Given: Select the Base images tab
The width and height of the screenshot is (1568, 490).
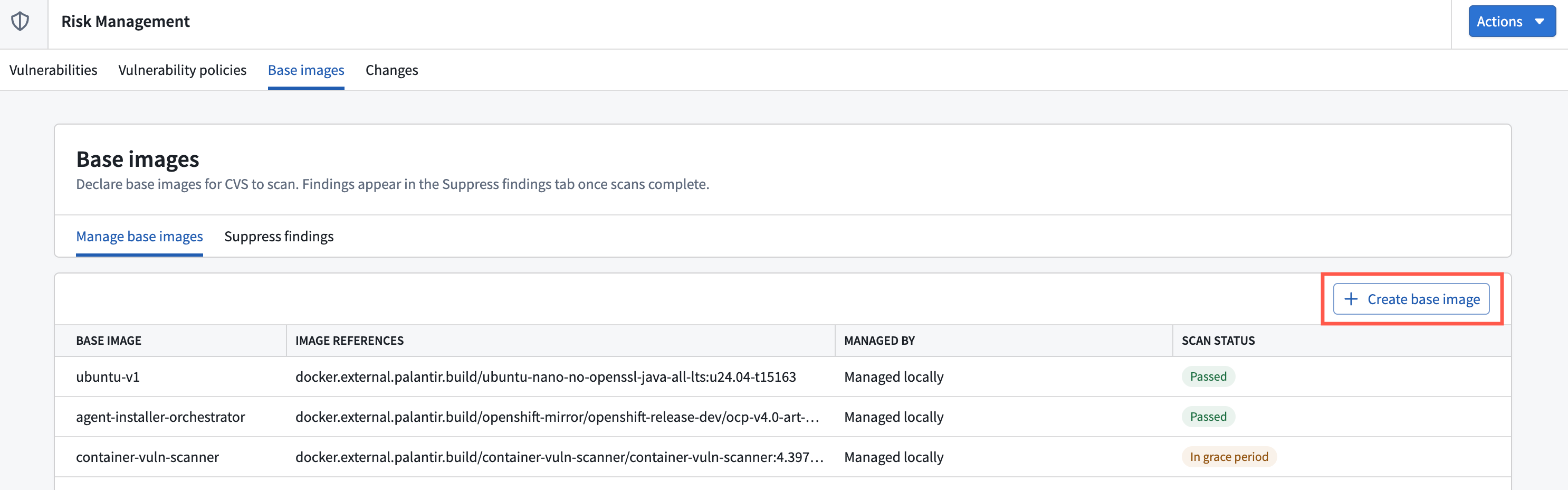Looking at the screenshot, I should (x=305, y=70).
